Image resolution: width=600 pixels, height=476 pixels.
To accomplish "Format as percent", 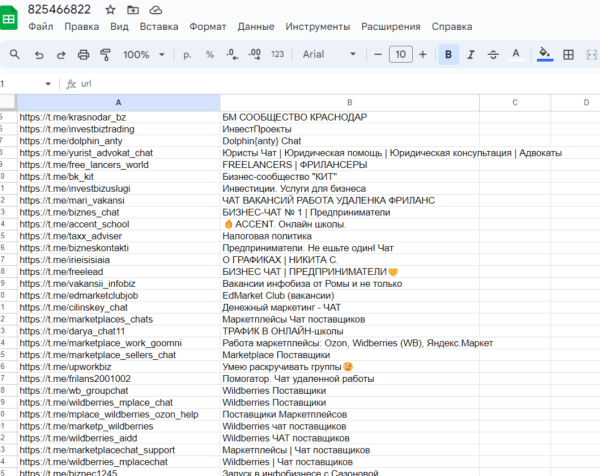I will point(209,54).
